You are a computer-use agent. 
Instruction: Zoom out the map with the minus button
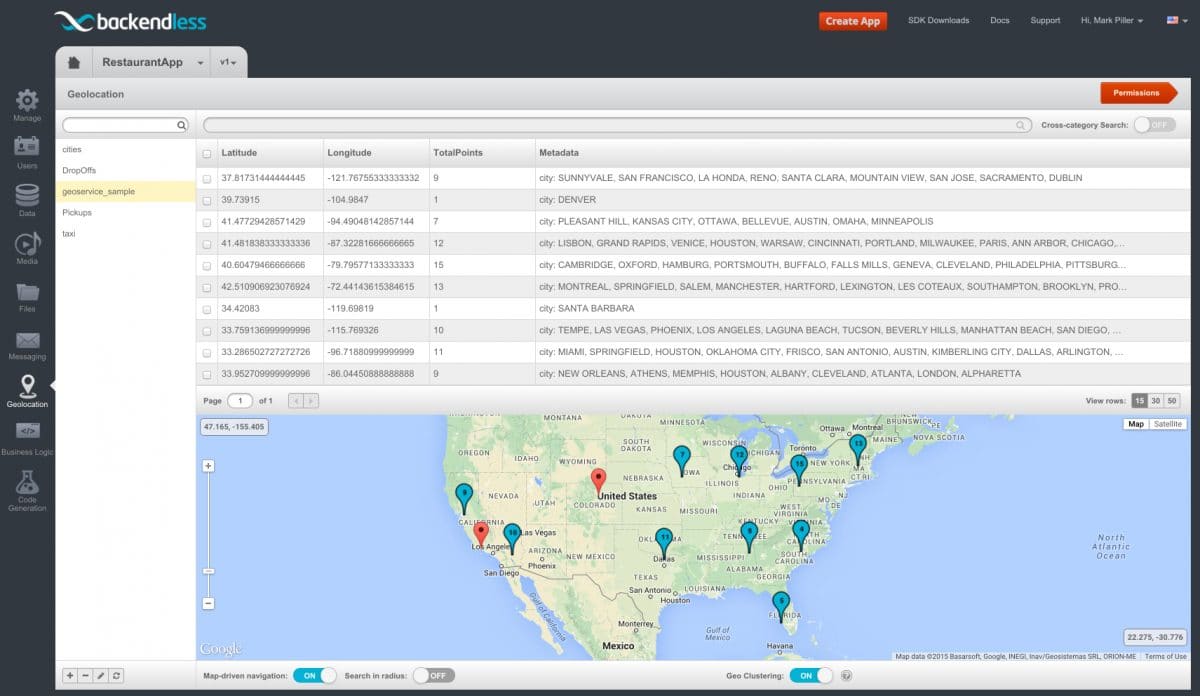pyautogui.click(x=208, y=603)
